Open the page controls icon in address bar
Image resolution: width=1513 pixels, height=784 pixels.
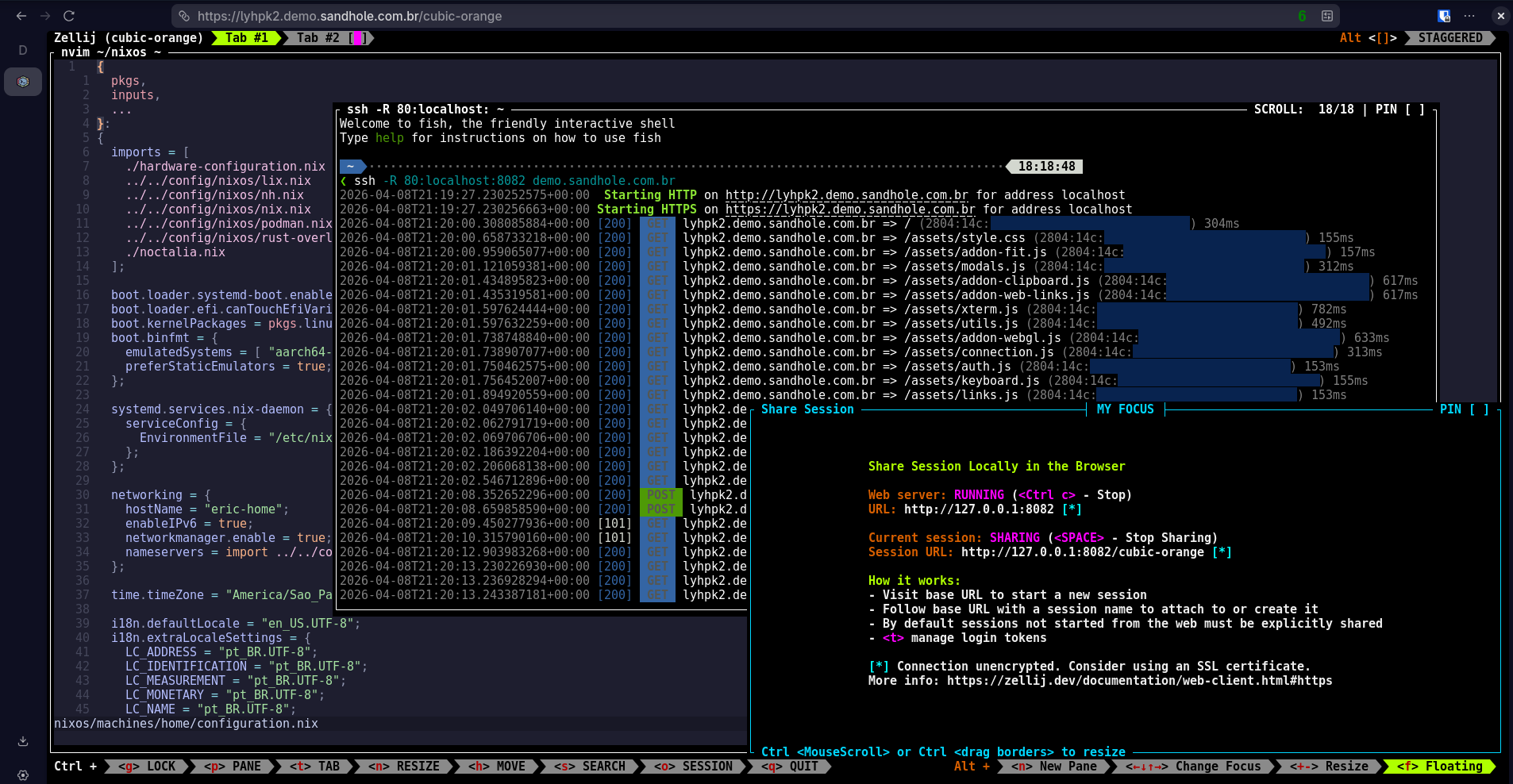pos(1327,16)
